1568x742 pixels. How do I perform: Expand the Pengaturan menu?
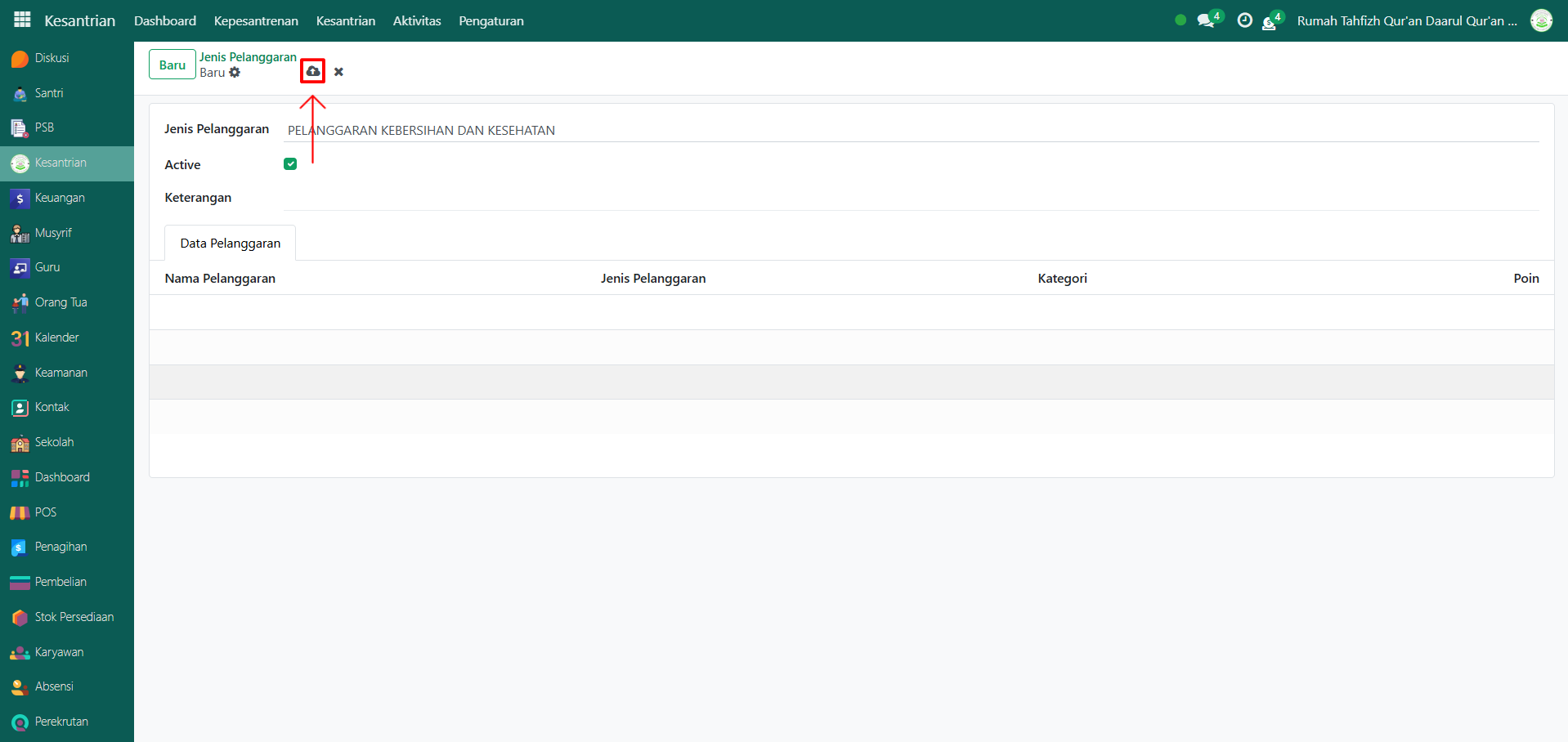[x=491, y=20]
